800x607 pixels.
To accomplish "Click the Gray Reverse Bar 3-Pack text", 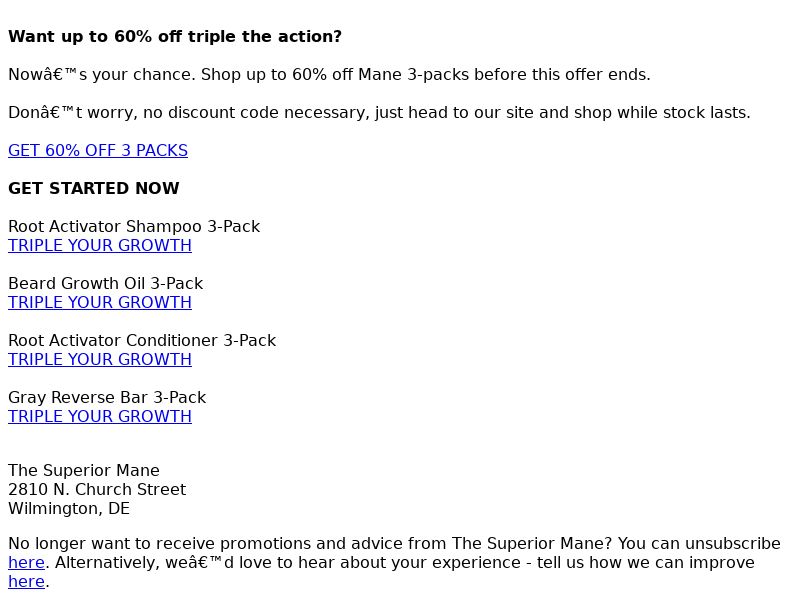I will 107,397.
